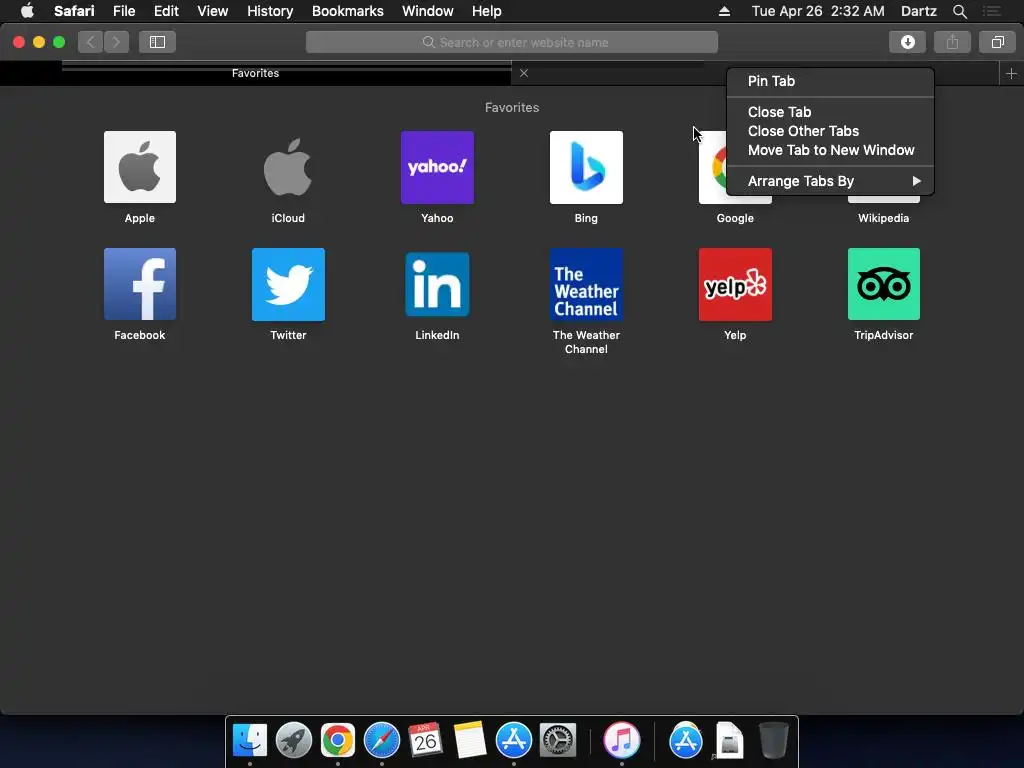1024x768 pixels.
Task: Open Safari from the Dock
Action: [x=381, y=740]
